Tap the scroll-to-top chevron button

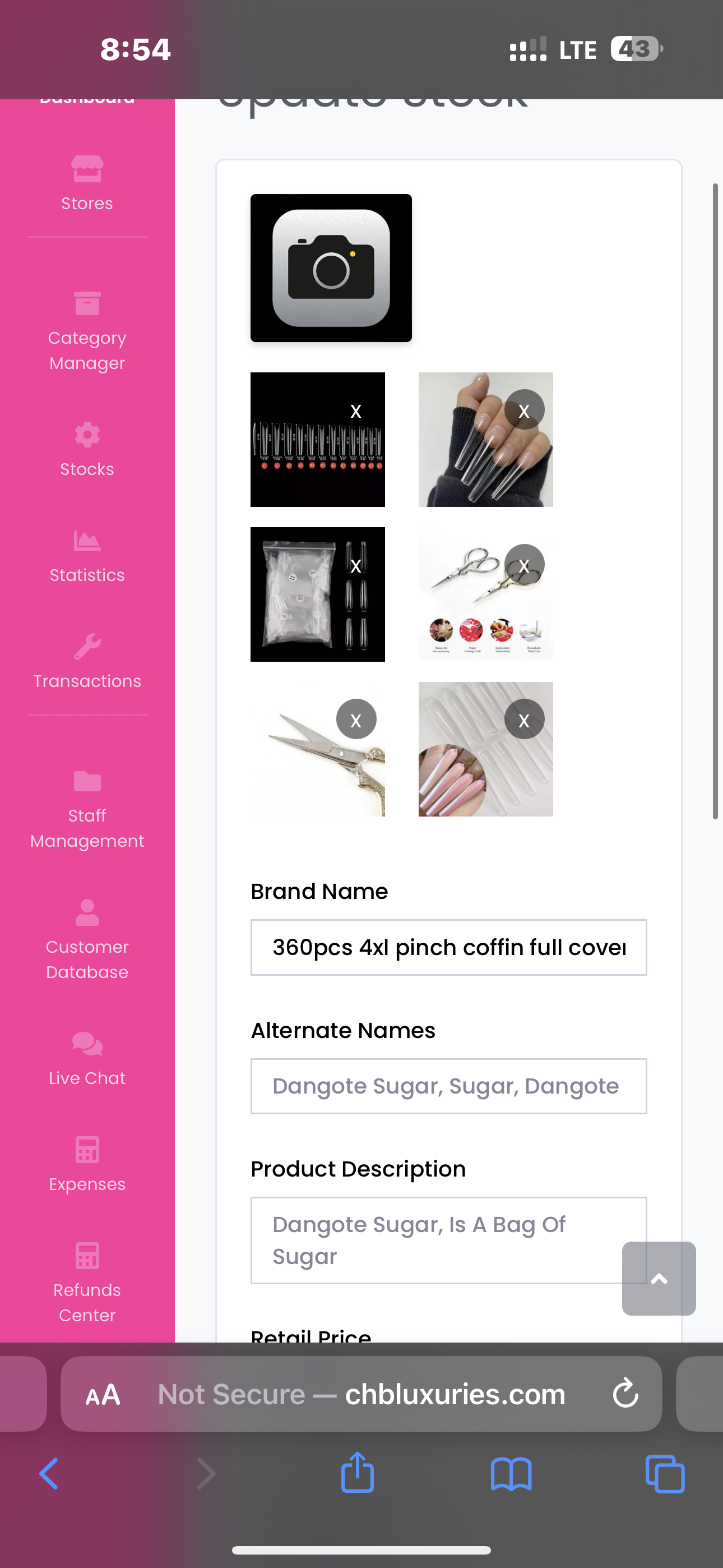point(659,1278)
